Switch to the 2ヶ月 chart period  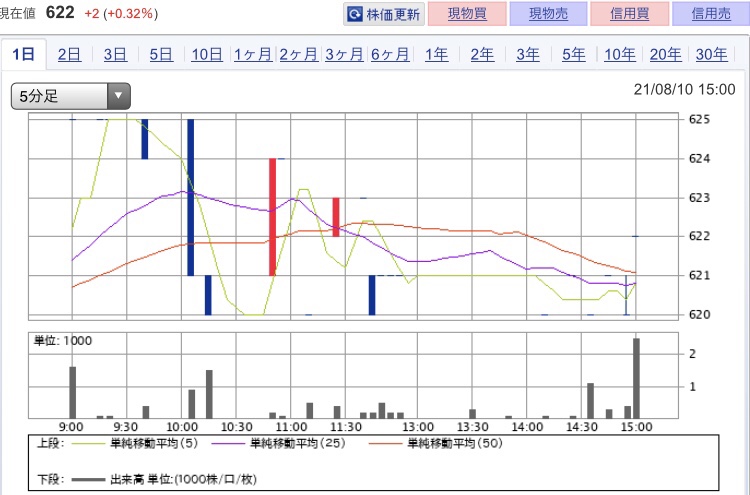[299, 55]
